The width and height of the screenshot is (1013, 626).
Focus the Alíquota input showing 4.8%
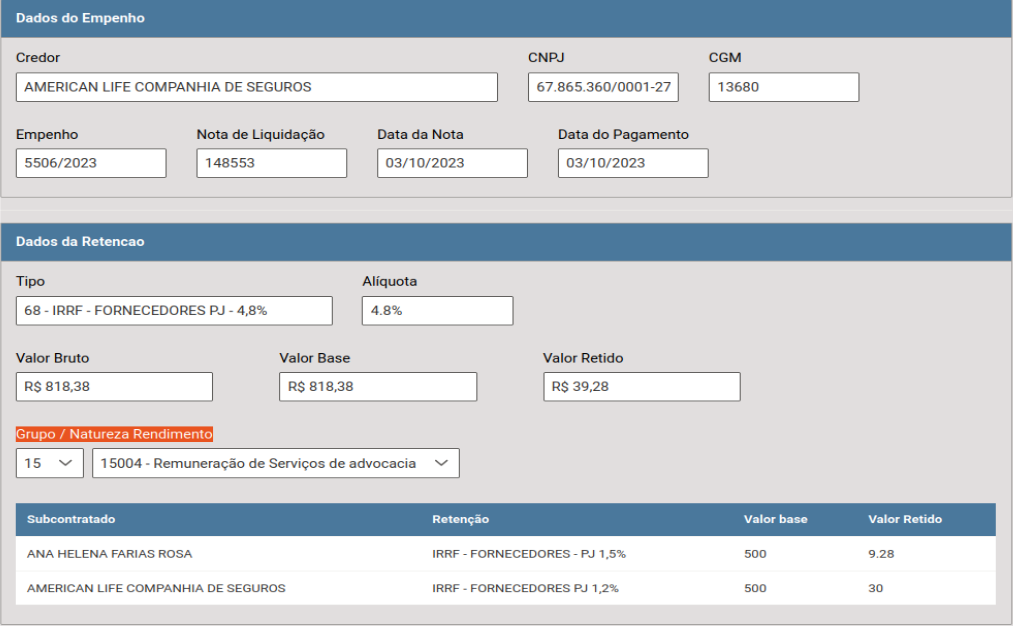click(x=437, y=311)
